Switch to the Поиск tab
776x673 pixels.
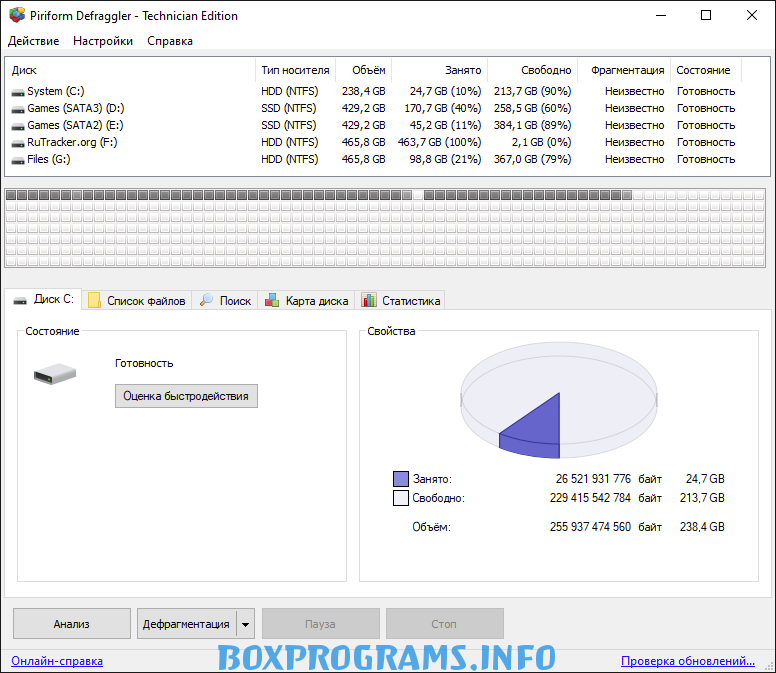225,300
